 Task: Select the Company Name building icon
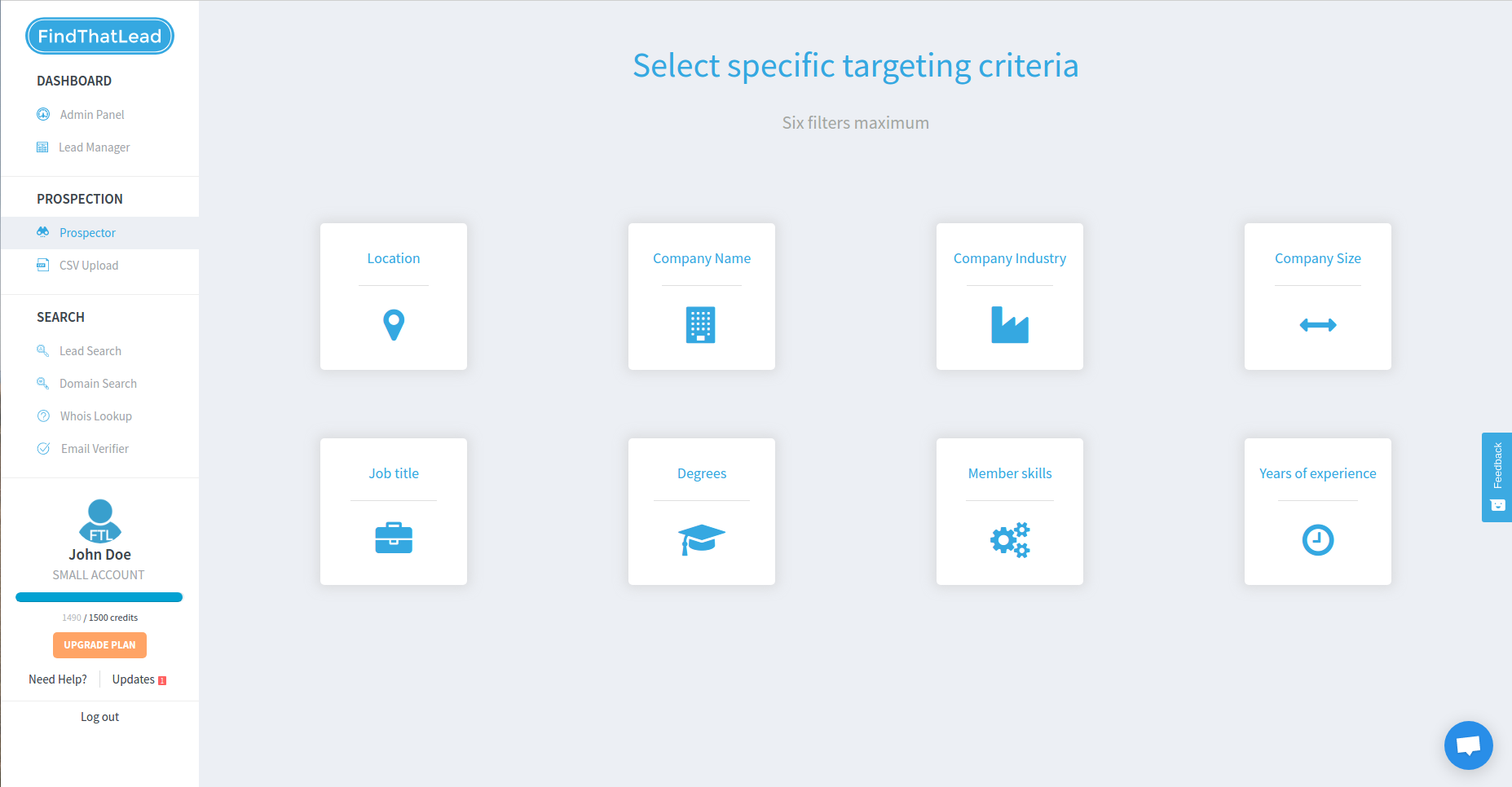[701, 325]
